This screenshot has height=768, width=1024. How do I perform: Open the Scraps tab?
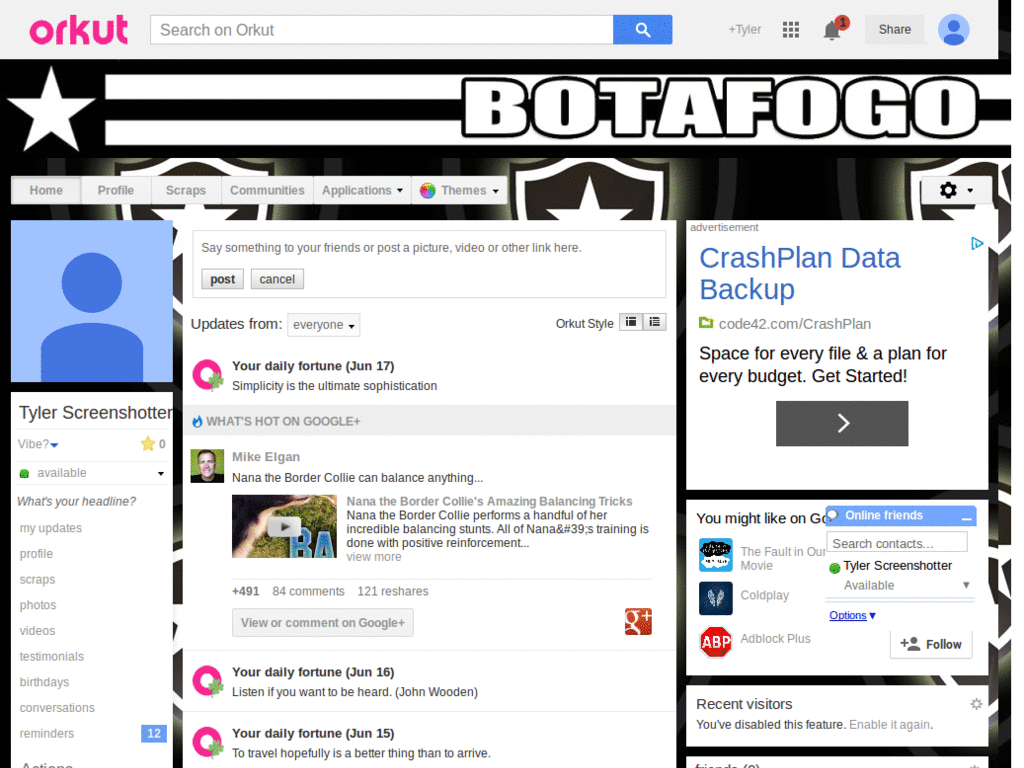point(185,191)
